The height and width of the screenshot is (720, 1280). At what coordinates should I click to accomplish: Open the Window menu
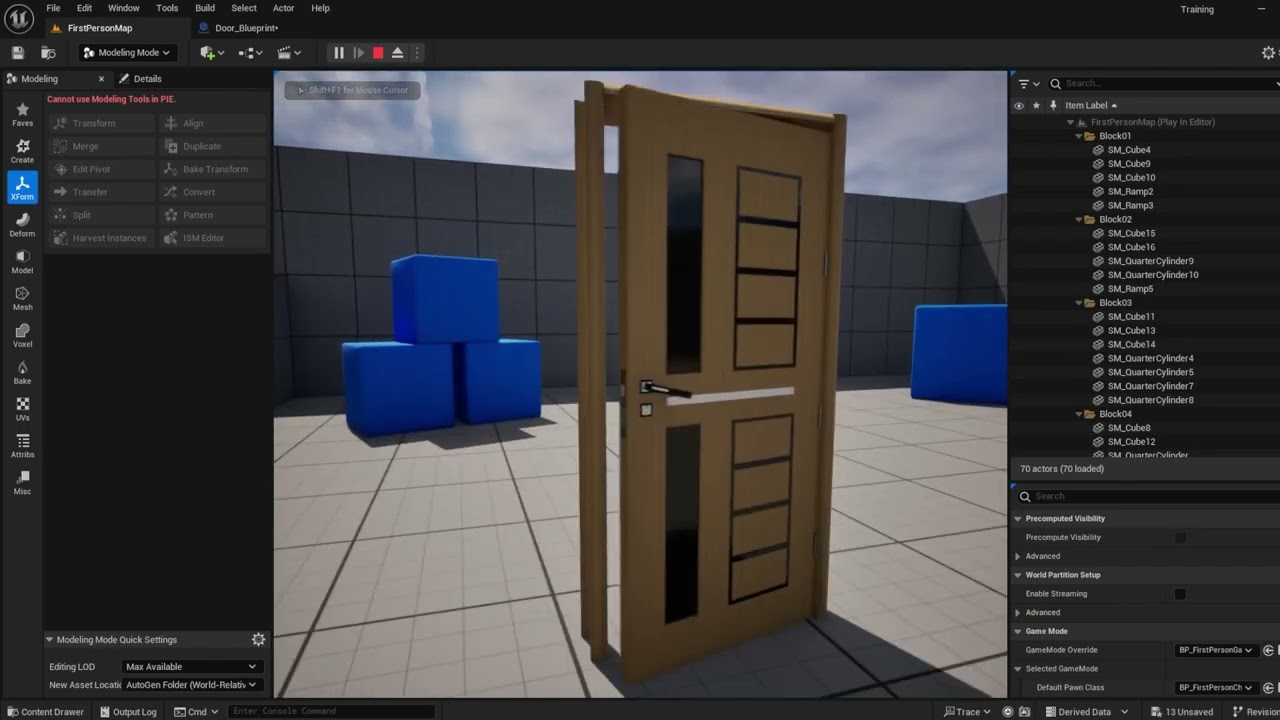(x=124, y=8)
